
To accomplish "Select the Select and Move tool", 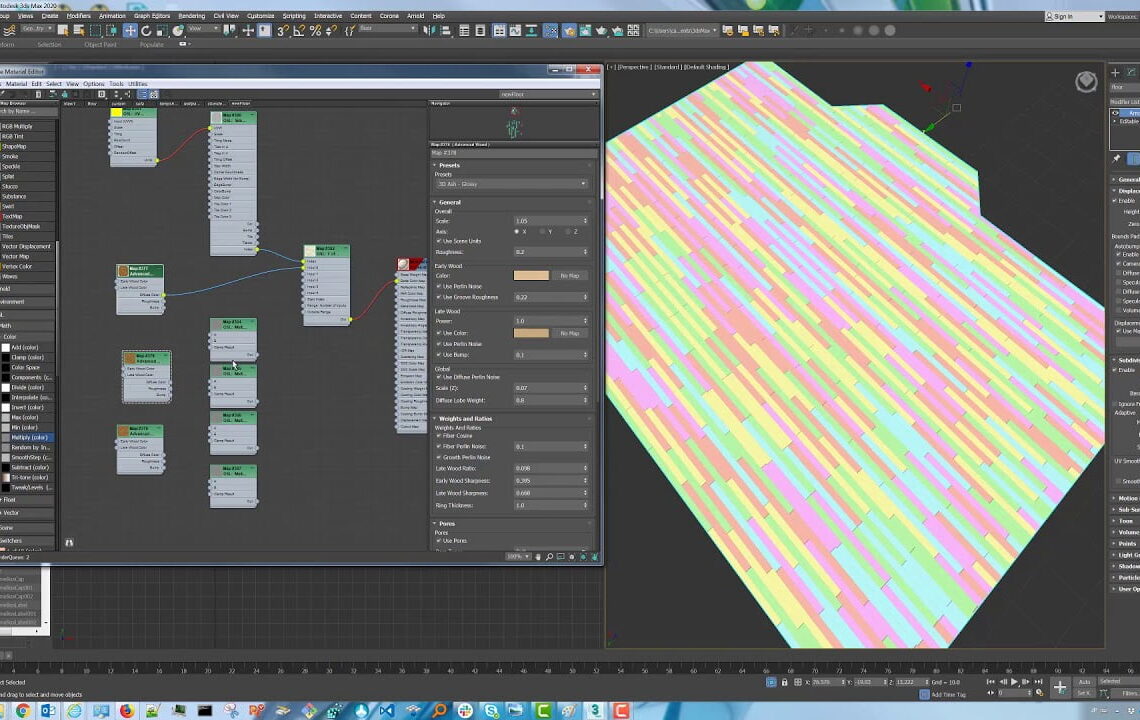I will [129, 31].
